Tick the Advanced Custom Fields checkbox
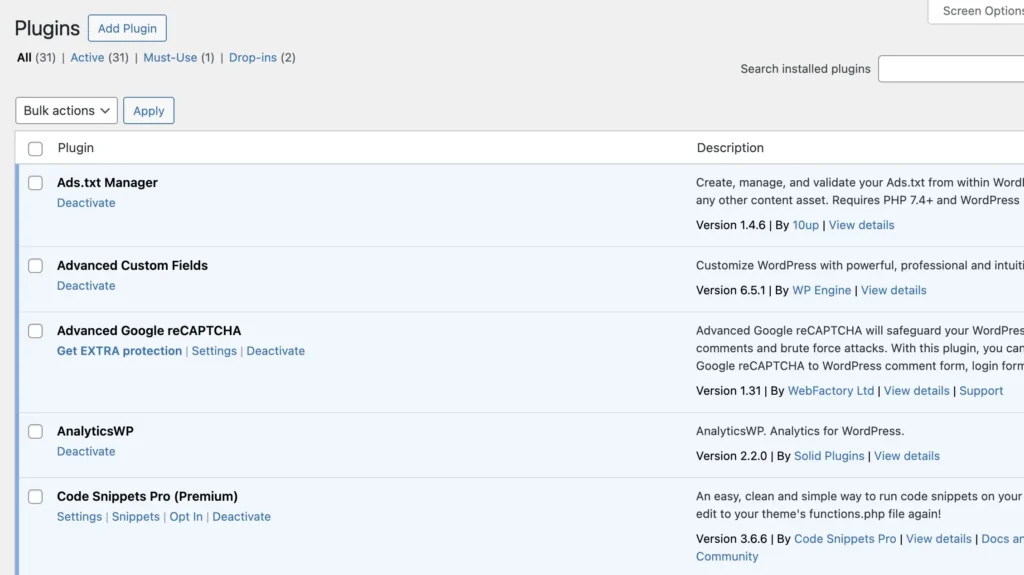This screenshot has width=1024, height=575. tap(35, 266)
